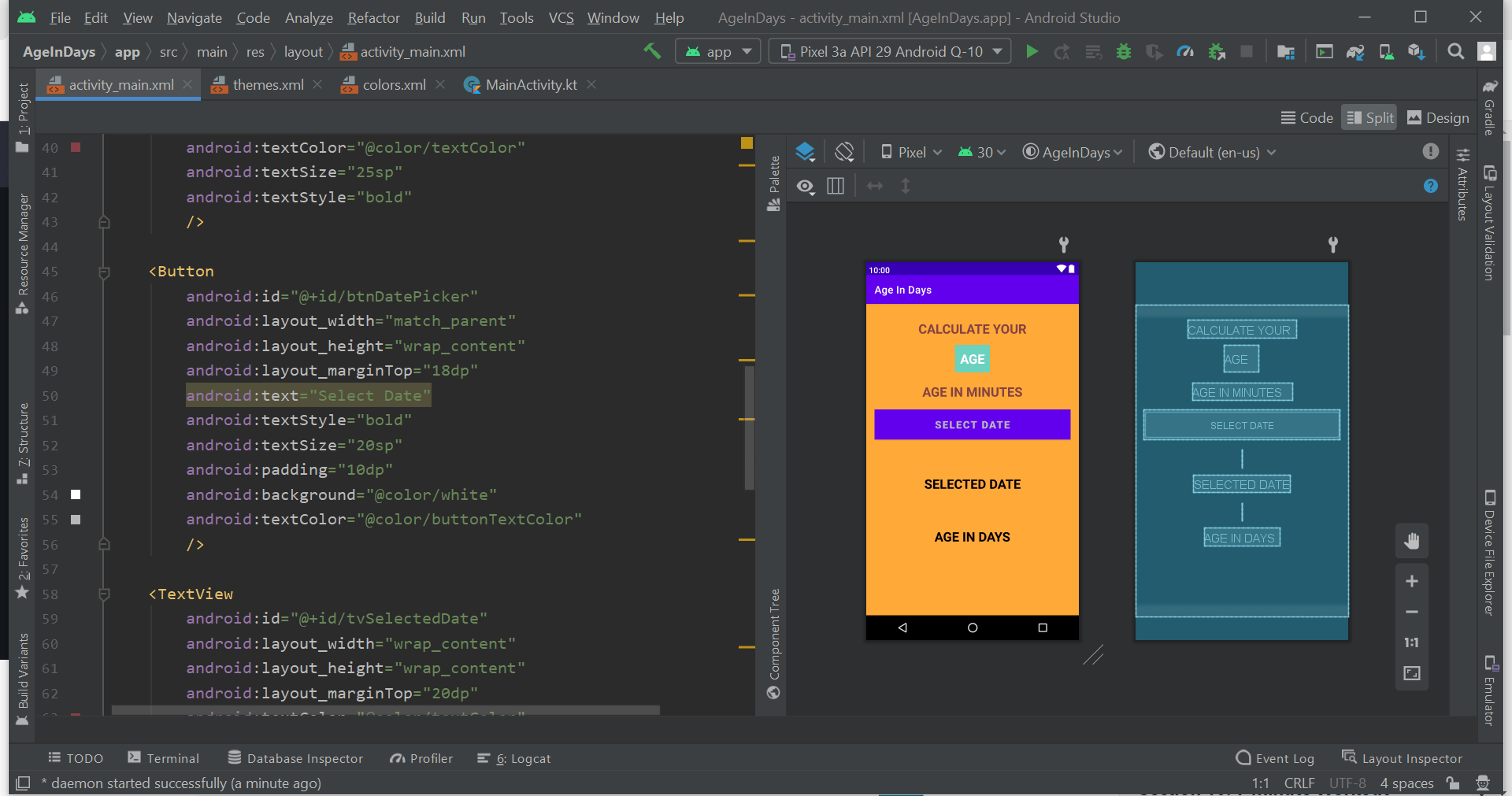Click the SELECT DATE button in preview
Viewport: 1512px width, 796px height.
[x=972, y=424]
